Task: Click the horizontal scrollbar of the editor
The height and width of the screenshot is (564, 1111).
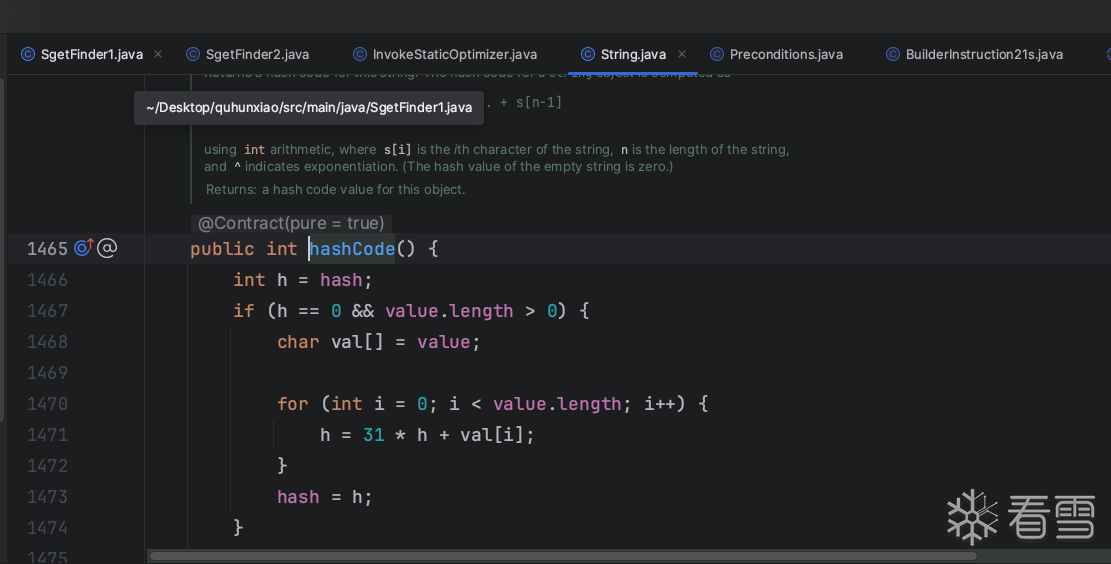Action: [563, 556]
